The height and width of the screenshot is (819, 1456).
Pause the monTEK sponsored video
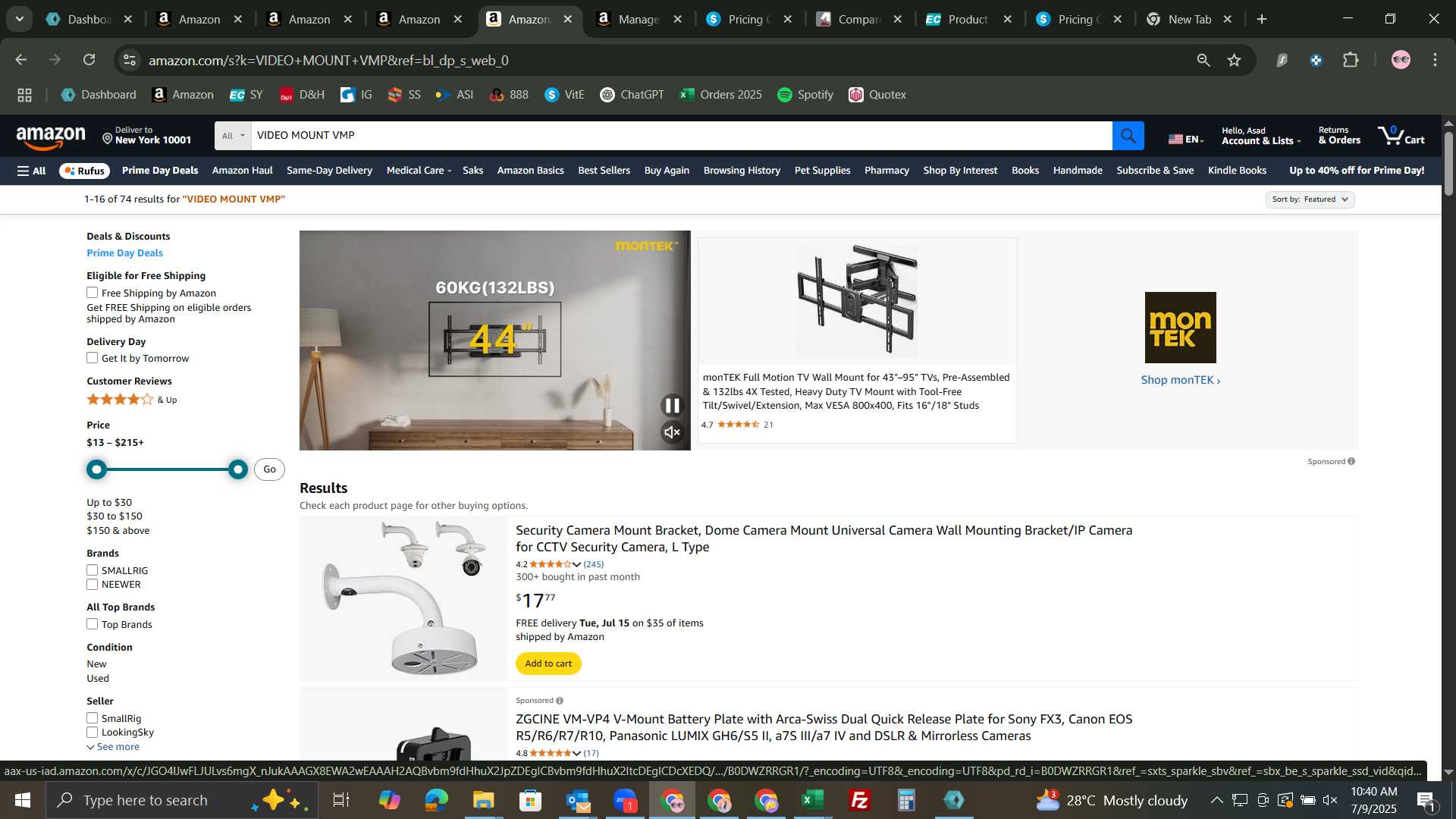672,406
